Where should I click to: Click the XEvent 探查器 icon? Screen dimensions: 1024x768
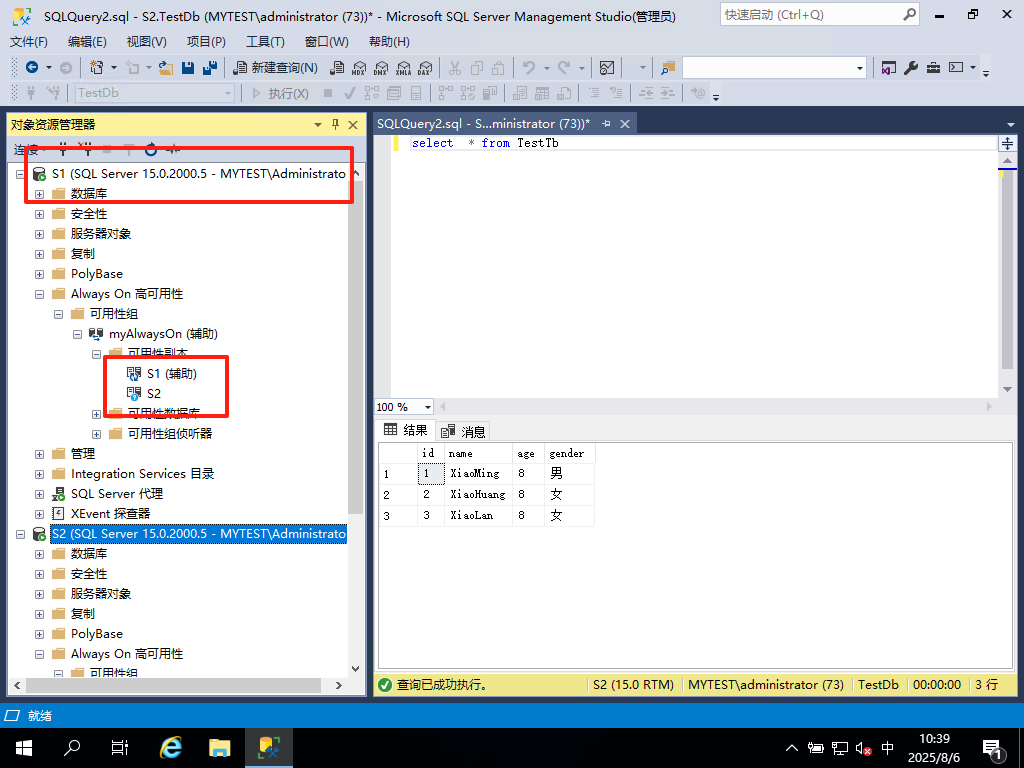pos(58,514)
